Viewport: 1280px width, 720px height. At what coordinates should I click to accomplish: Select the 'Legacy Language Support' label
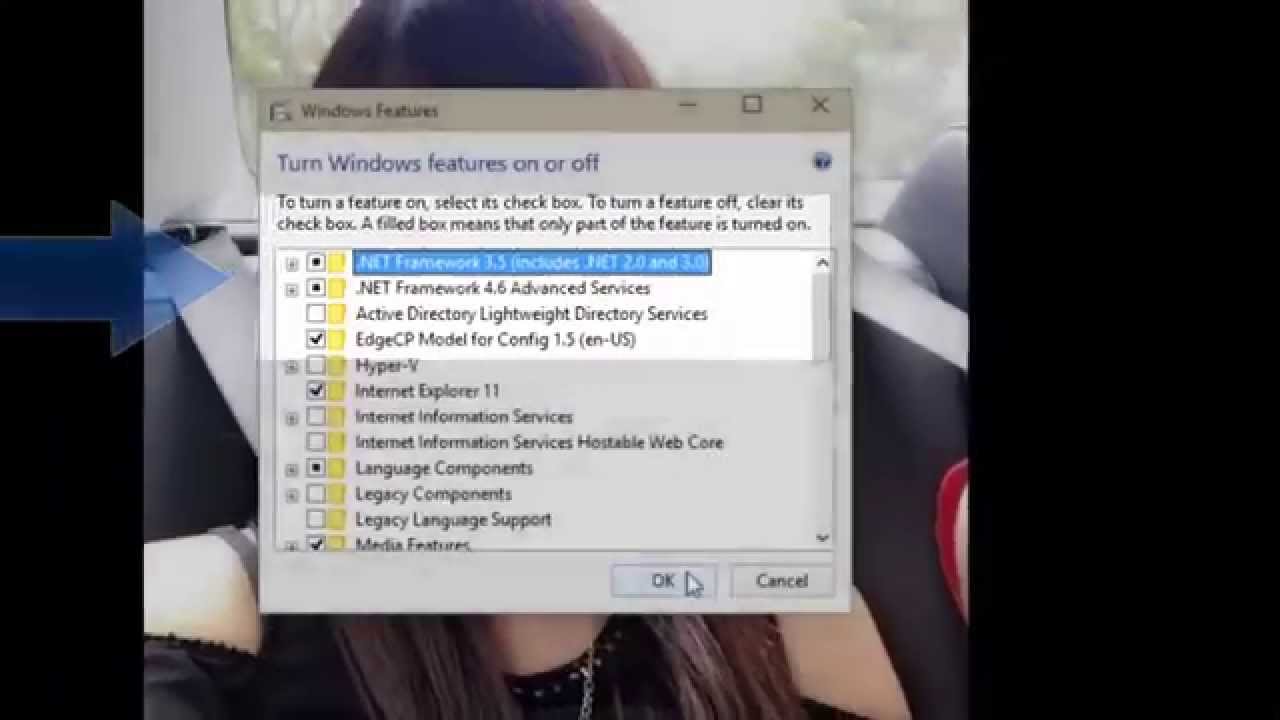pos(453,520)
